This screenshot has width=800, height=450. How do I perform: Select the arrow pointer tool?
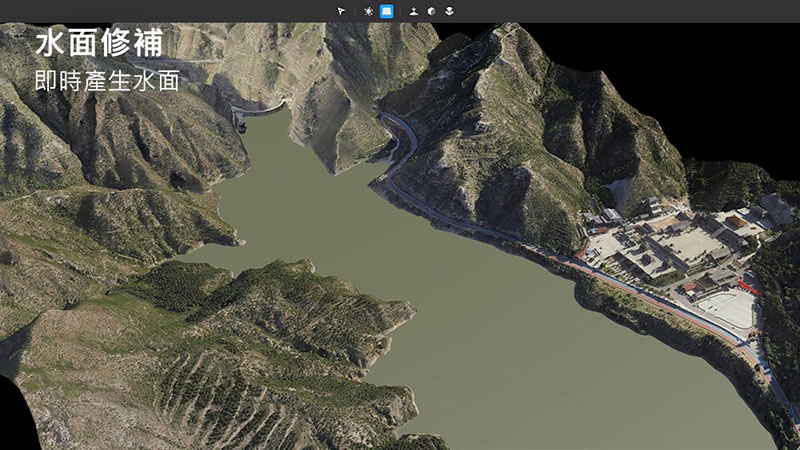[x=341, y=11]
